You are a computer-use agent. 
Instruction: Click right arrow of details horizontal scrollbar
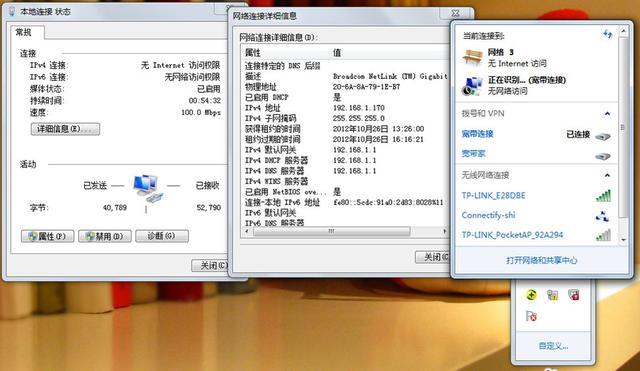444,231
